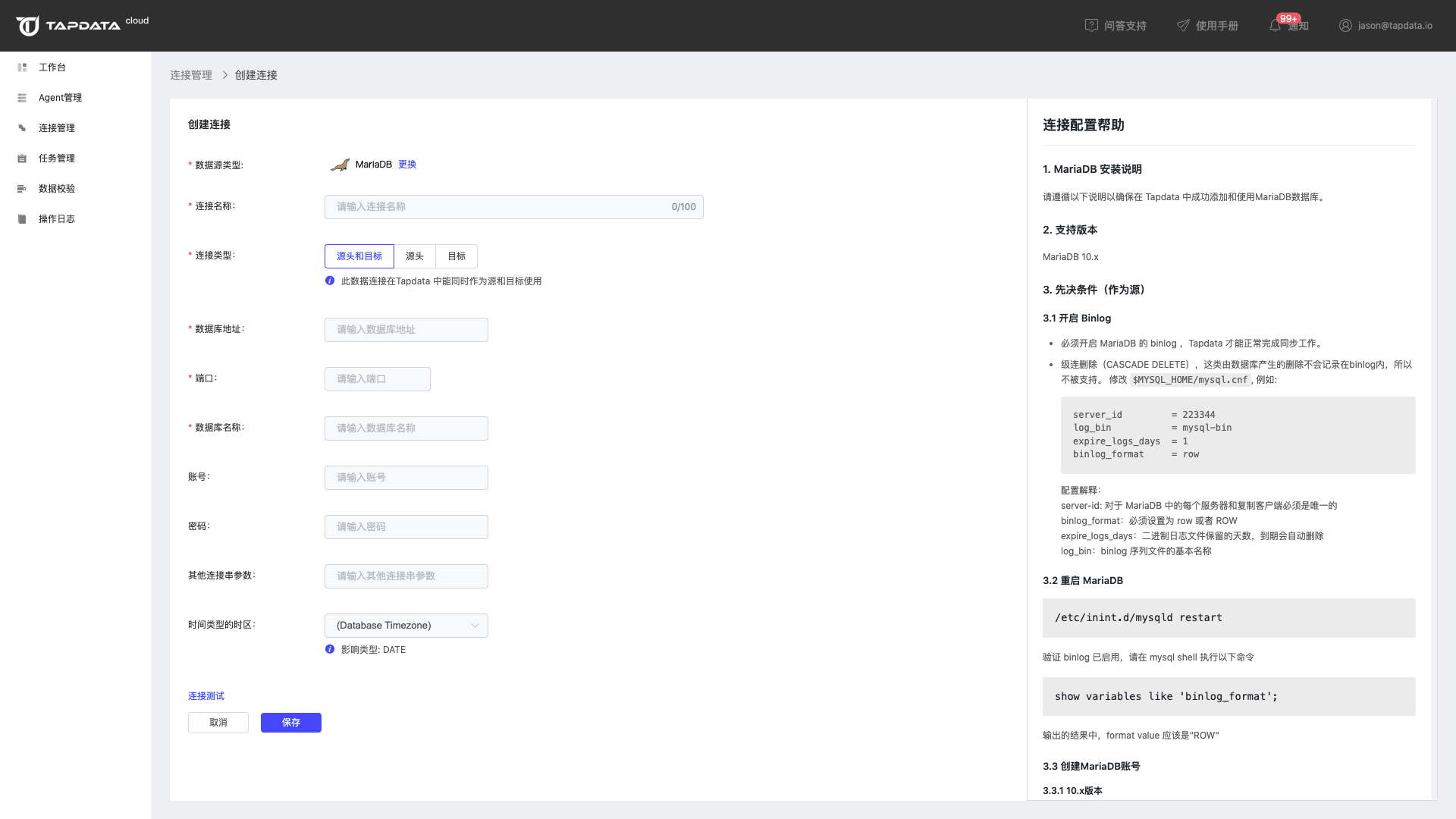Click the 使用手册 paper plane icon
Viewport: 1456px width, 819px height.
pos(1183,26)
